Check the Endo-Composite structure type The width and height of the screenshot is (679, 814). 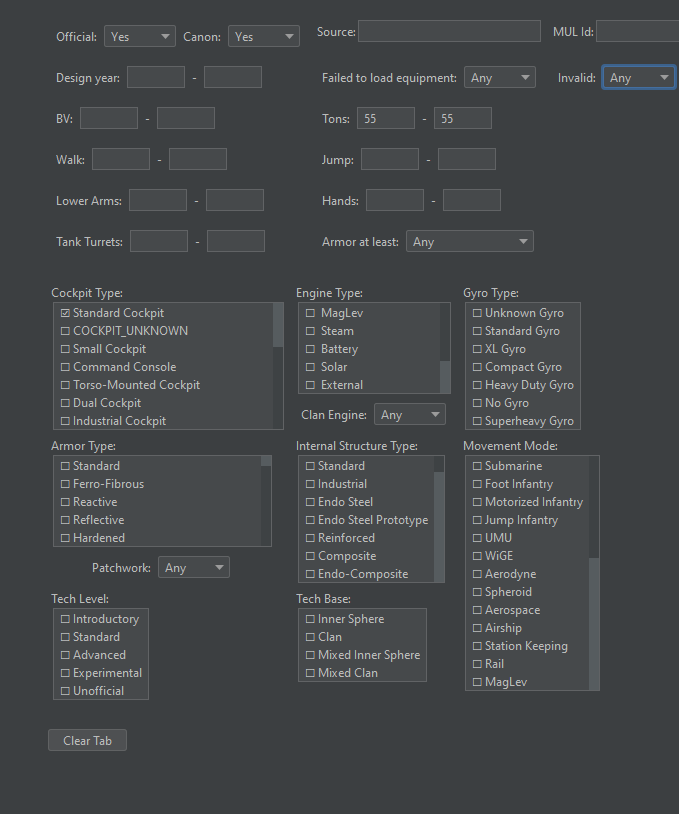(310, 574)
